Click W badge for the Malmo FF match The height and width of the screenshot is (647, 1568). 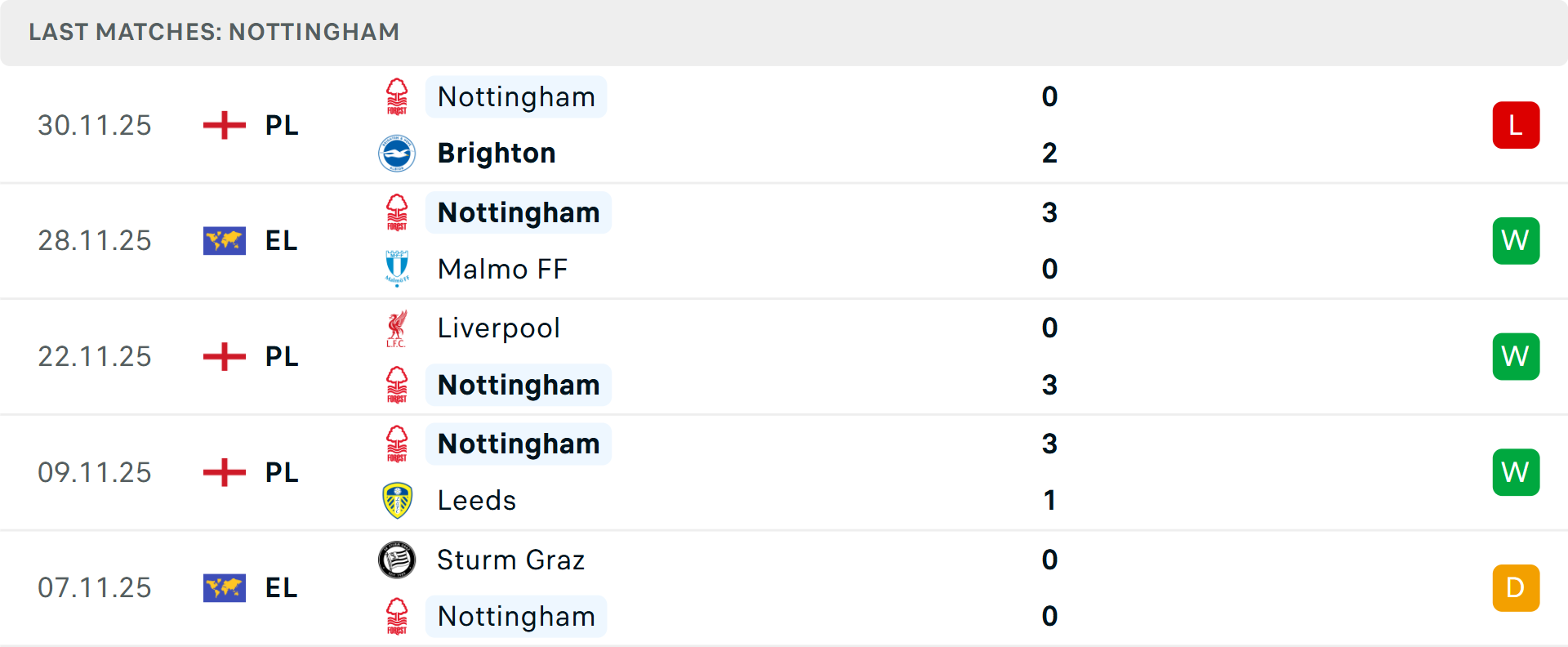tap(1516, 241)
